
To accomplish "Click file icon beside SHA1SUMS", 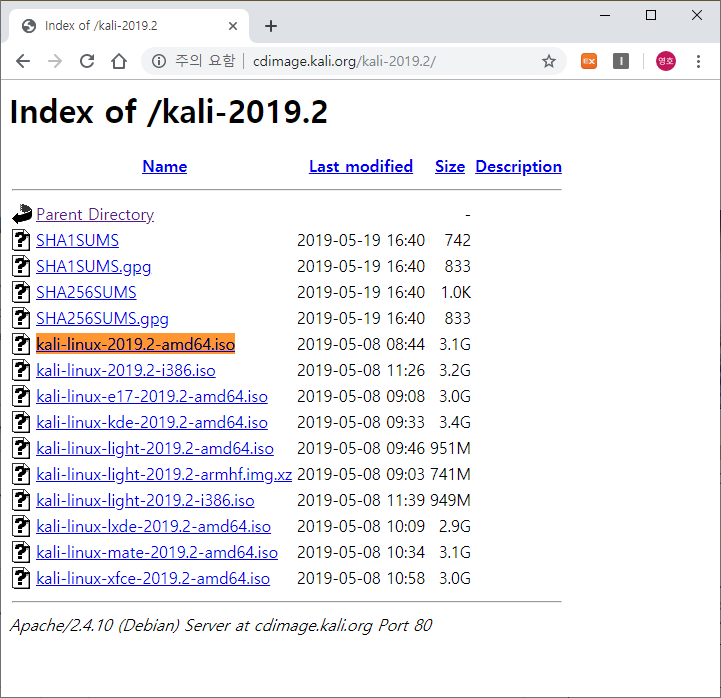I will tap(21, 240).
